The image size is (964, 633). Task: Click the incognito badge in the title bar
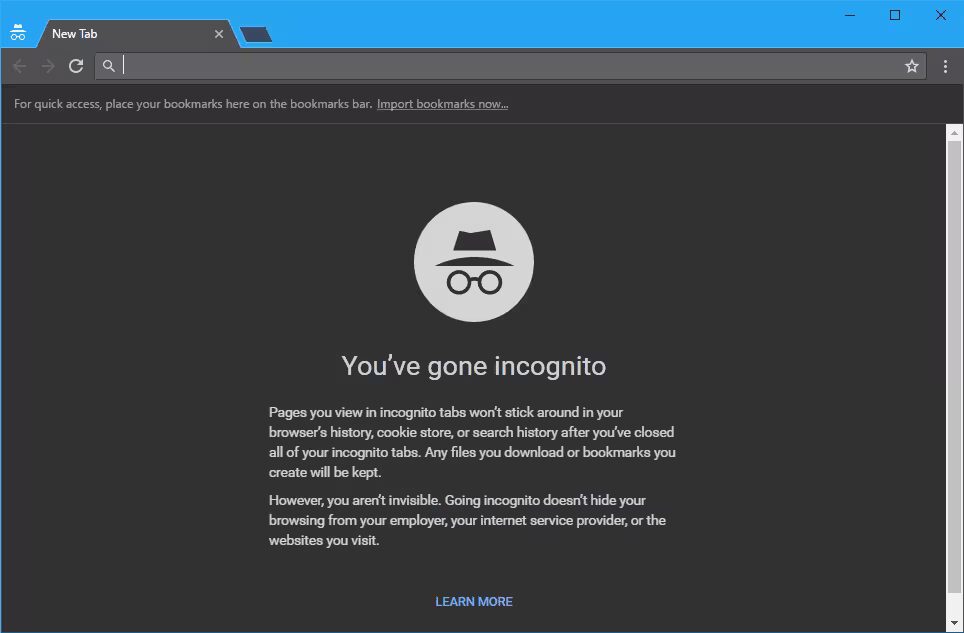click(x=19, y=31)
